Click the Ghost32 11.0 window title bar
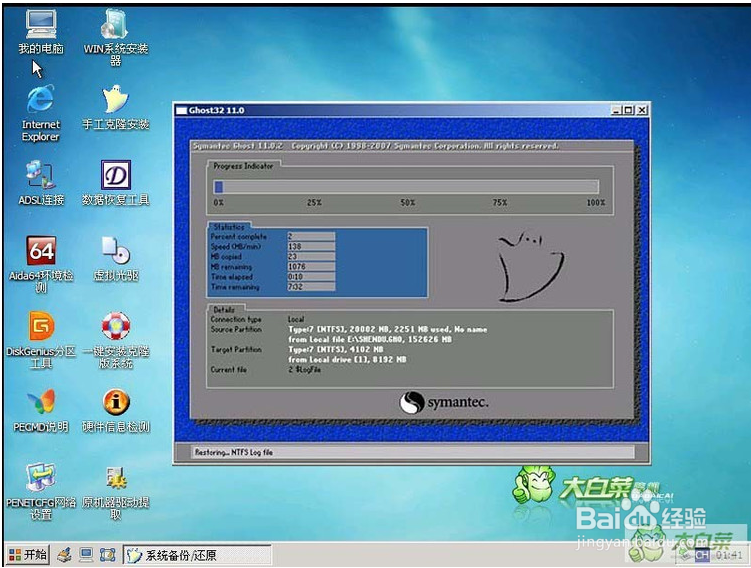Viewport: 751px width, 568px height. pos(393,110)
